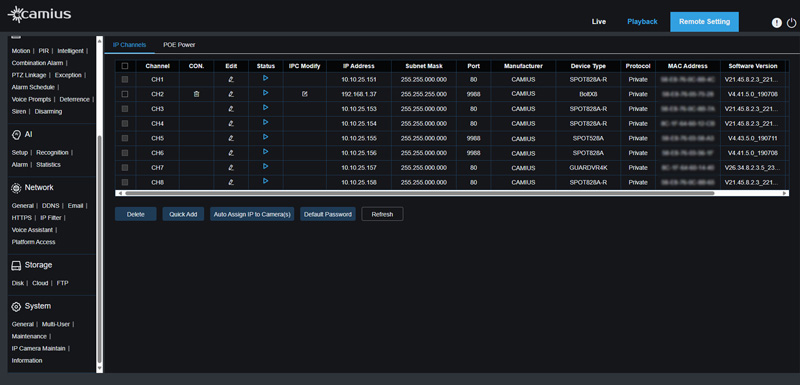Open Email settings under Network

(x=76, y=206)
